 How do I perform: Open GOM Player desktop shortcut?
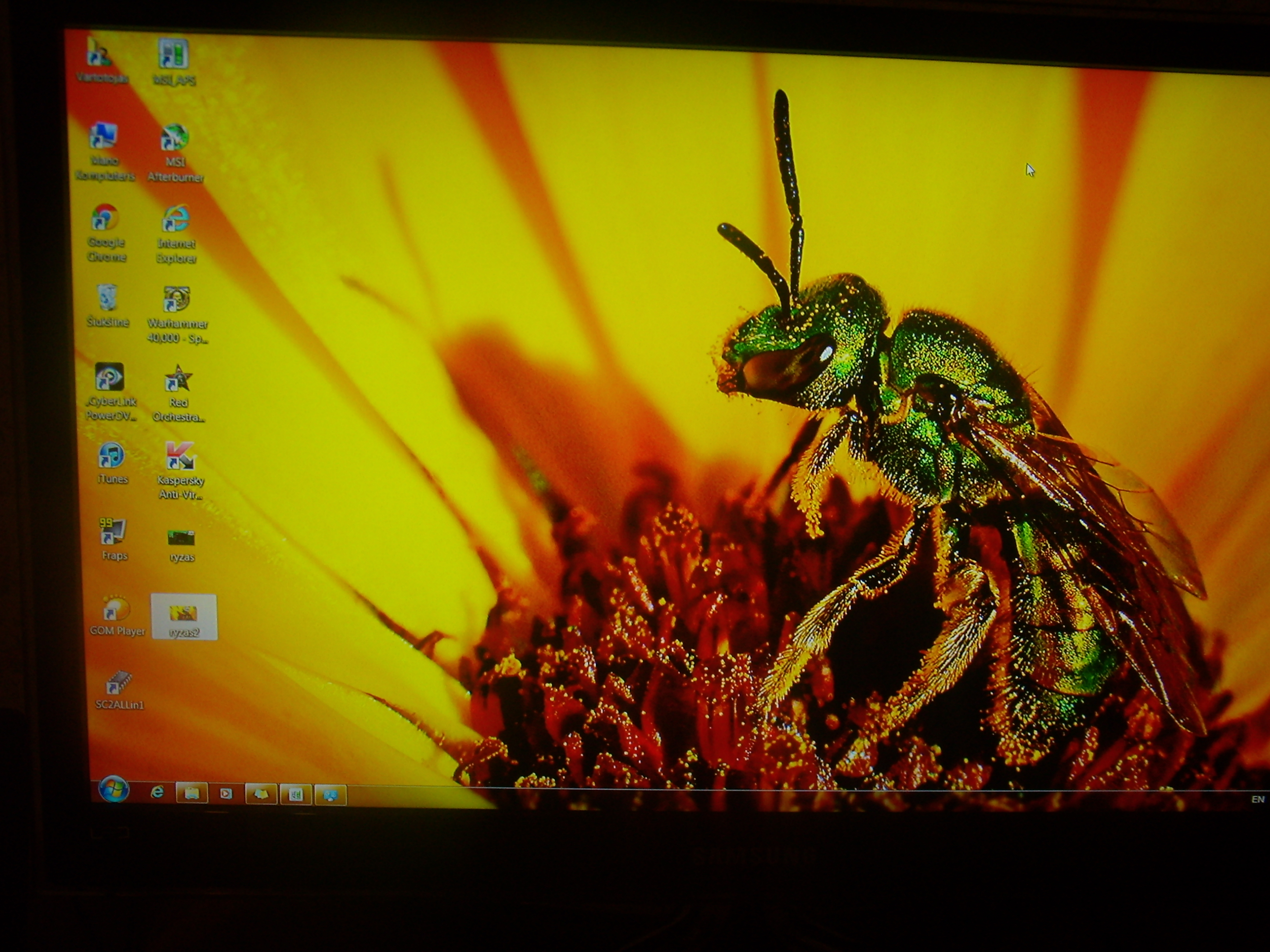click(117, 616)
